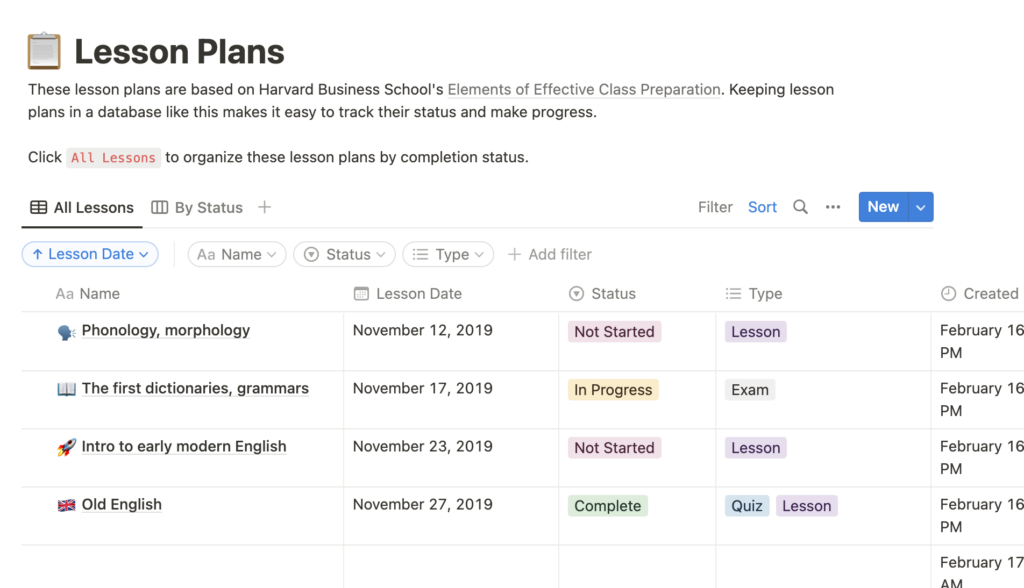Screen dimensions: 1024x588
Task: Open the more options ••• menu
Action: (x=833, y=206)
